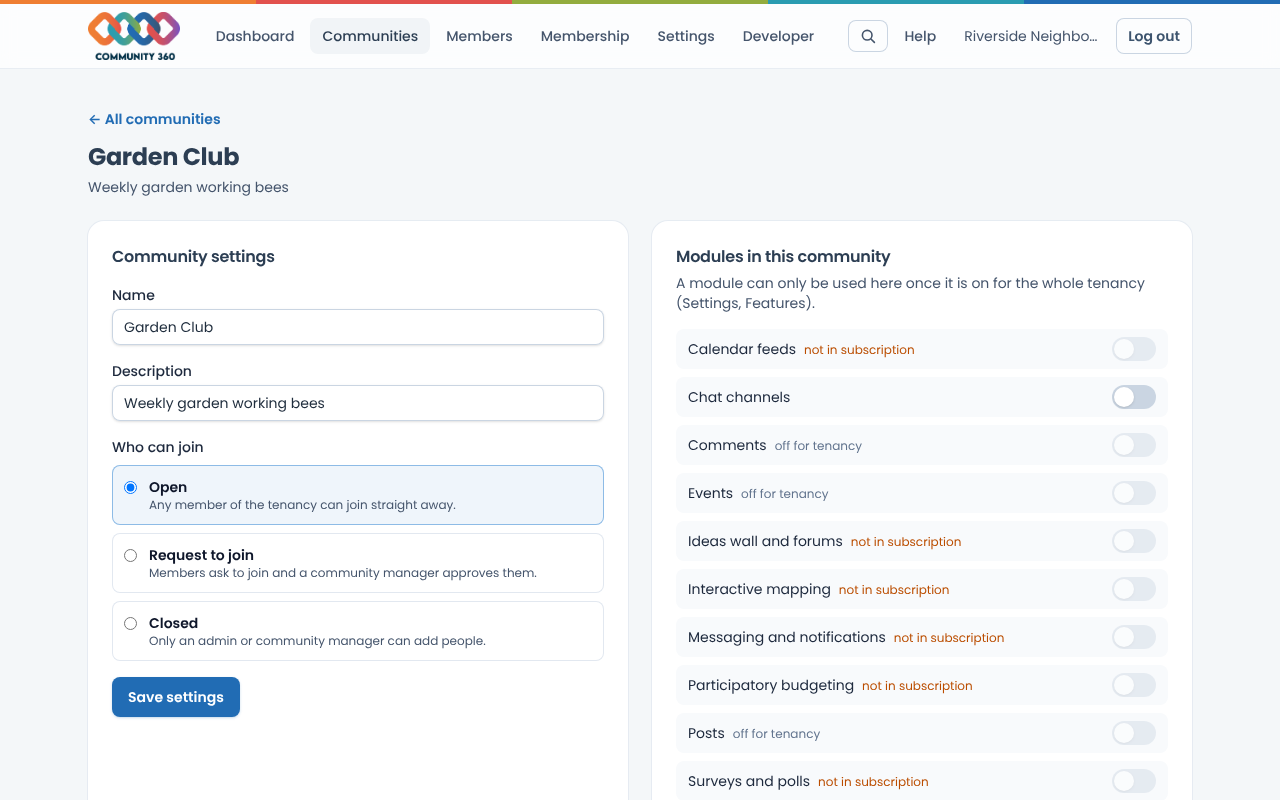
Task: Go to the Communities tab
Action: pyautogui.click(x=370, y=36)
